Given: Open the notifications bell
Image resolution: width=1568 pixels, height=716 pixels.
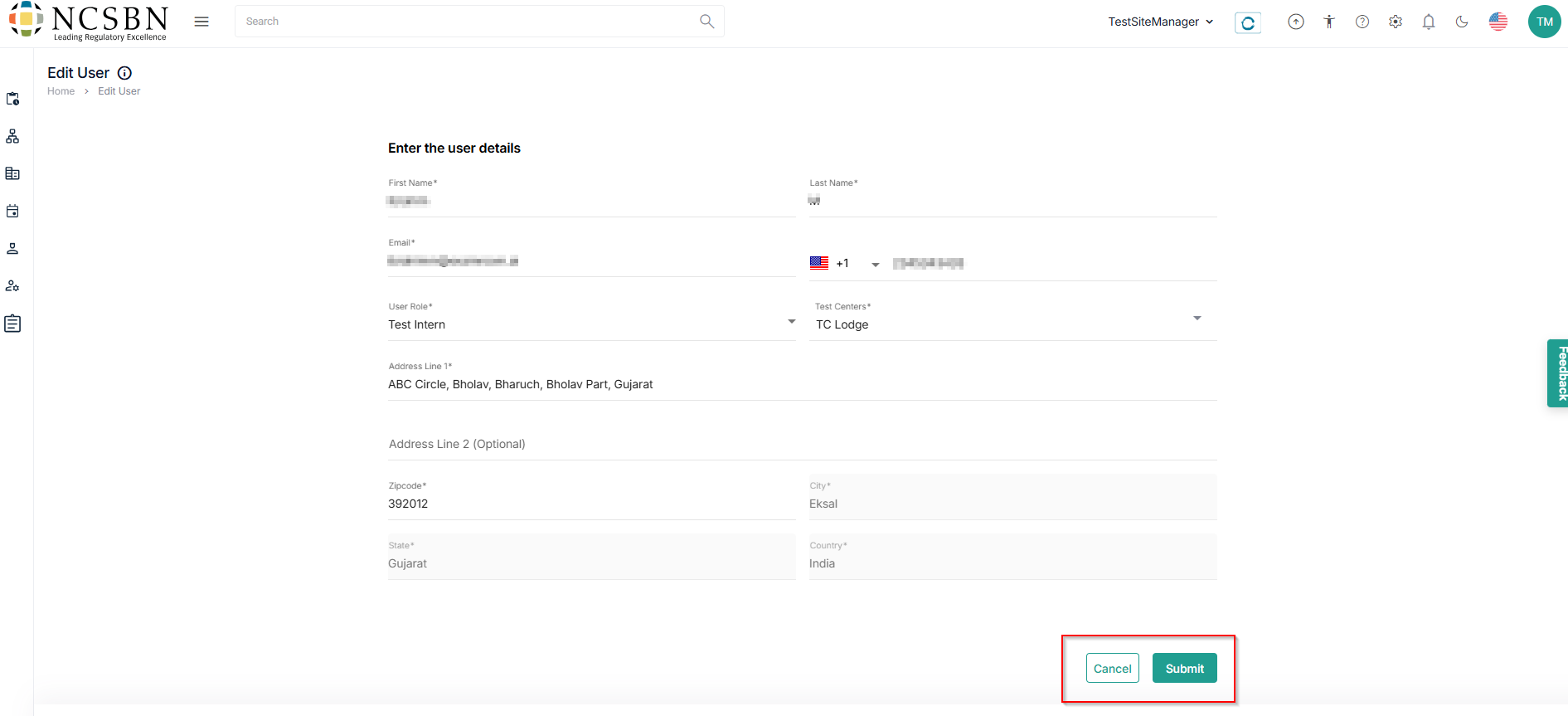Looking at the screenshot, I should (x=1429, y=22).
